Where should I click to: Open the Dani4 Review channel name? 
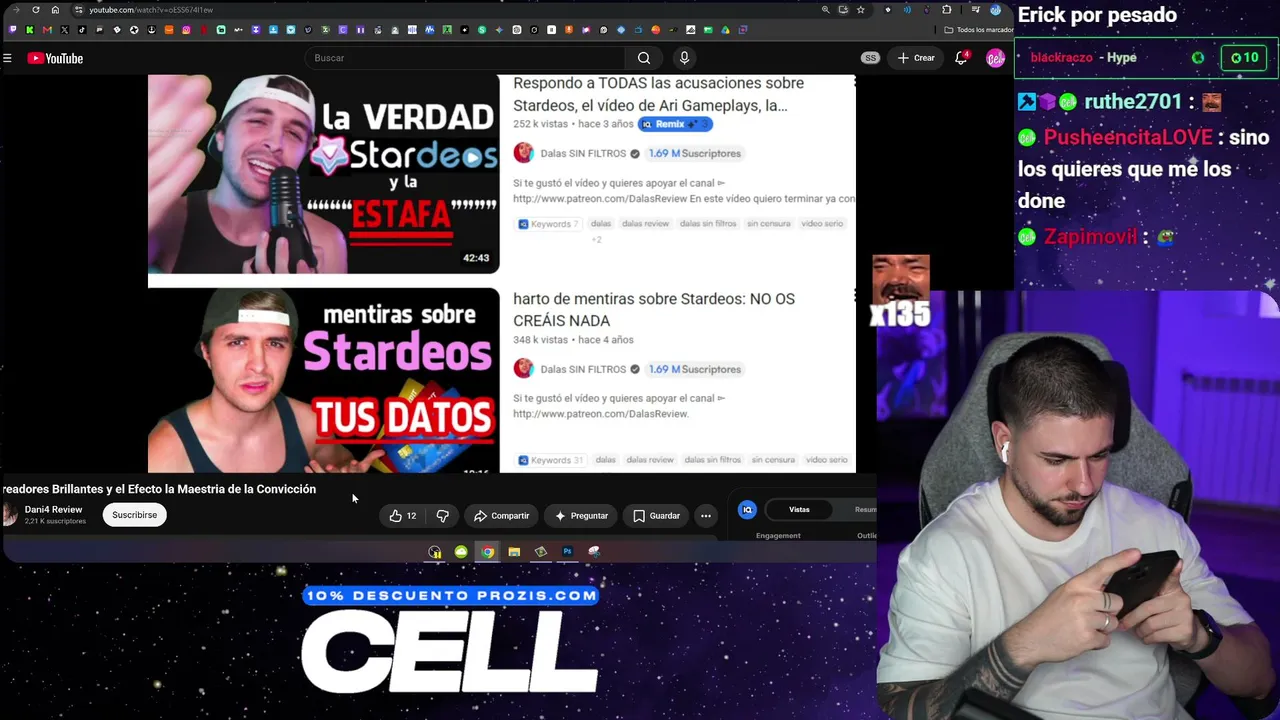click(53, 510)
